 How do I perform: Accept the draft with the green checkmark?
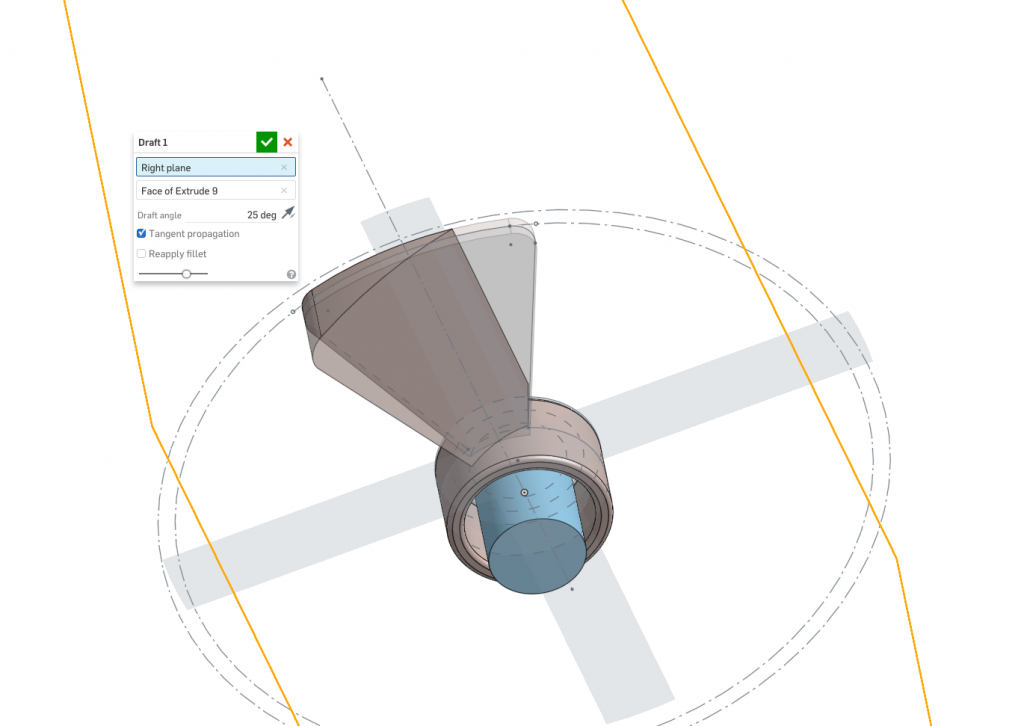pos(266,142)
